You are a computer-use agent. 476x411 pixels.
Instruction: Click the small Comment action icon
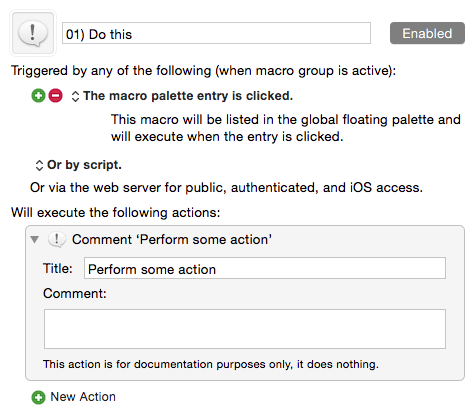pyautogui.click(x=57, y=240)
